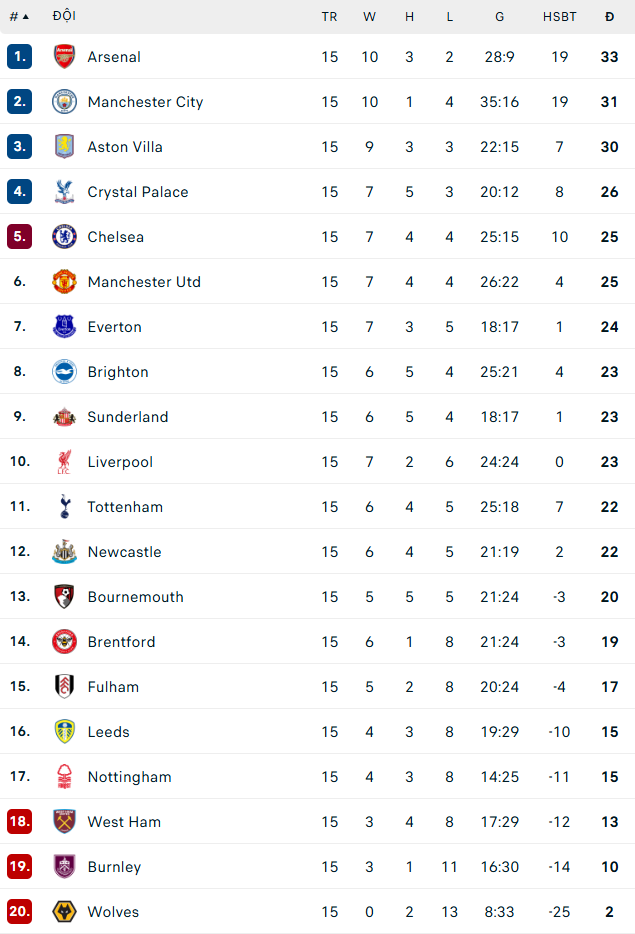
Task: Click the Nottingham crest icon
Action: pyautogui.click(x=64, y=777)
